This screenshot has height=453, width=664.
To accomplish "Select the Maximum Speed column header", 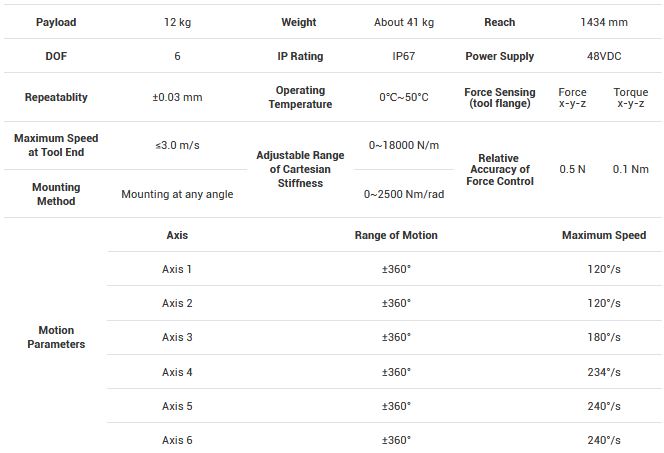I will 604,236.
